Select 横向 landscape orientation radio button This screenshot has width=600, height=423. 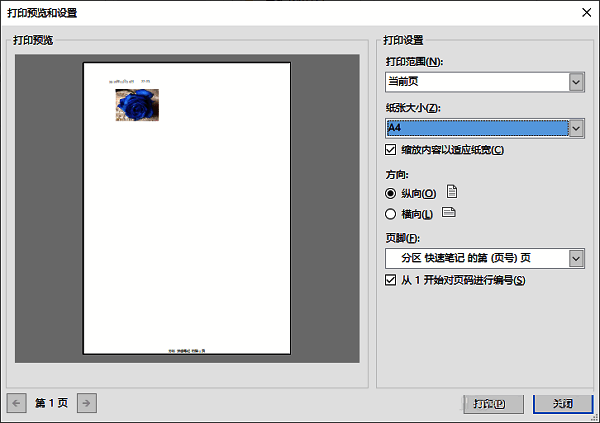point(391,214)
